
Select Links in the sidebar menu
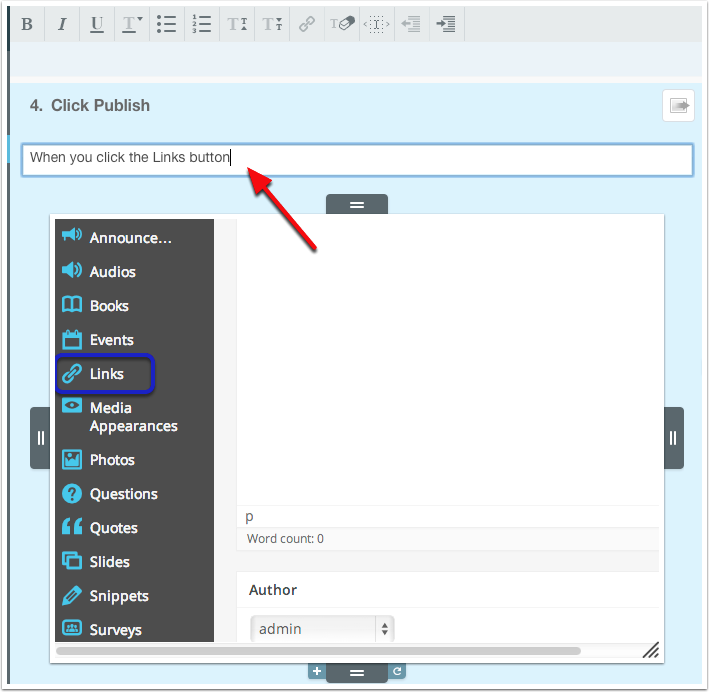click(x=105, y=374)
